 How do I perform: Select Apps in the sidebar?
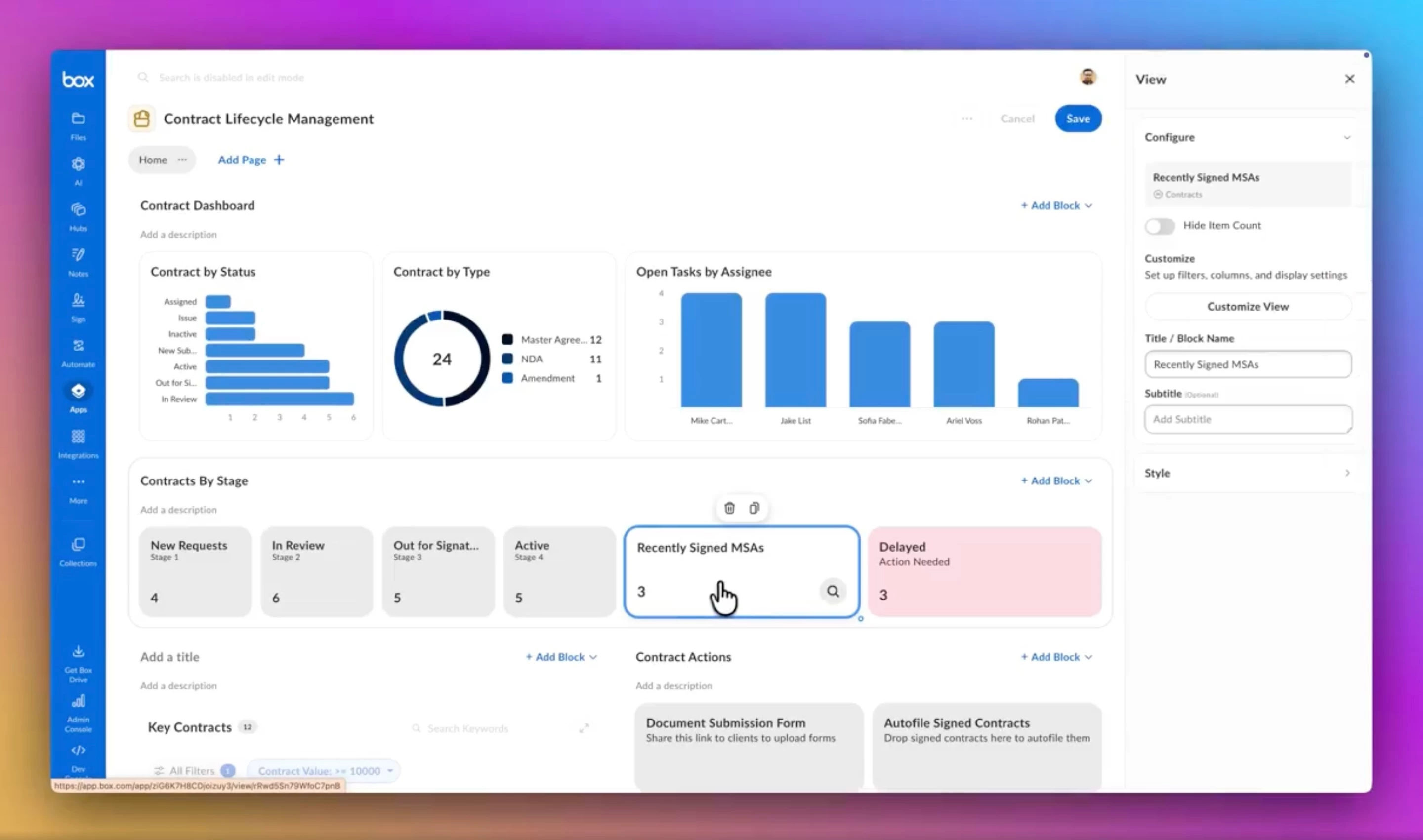click(x=78, y=398)
